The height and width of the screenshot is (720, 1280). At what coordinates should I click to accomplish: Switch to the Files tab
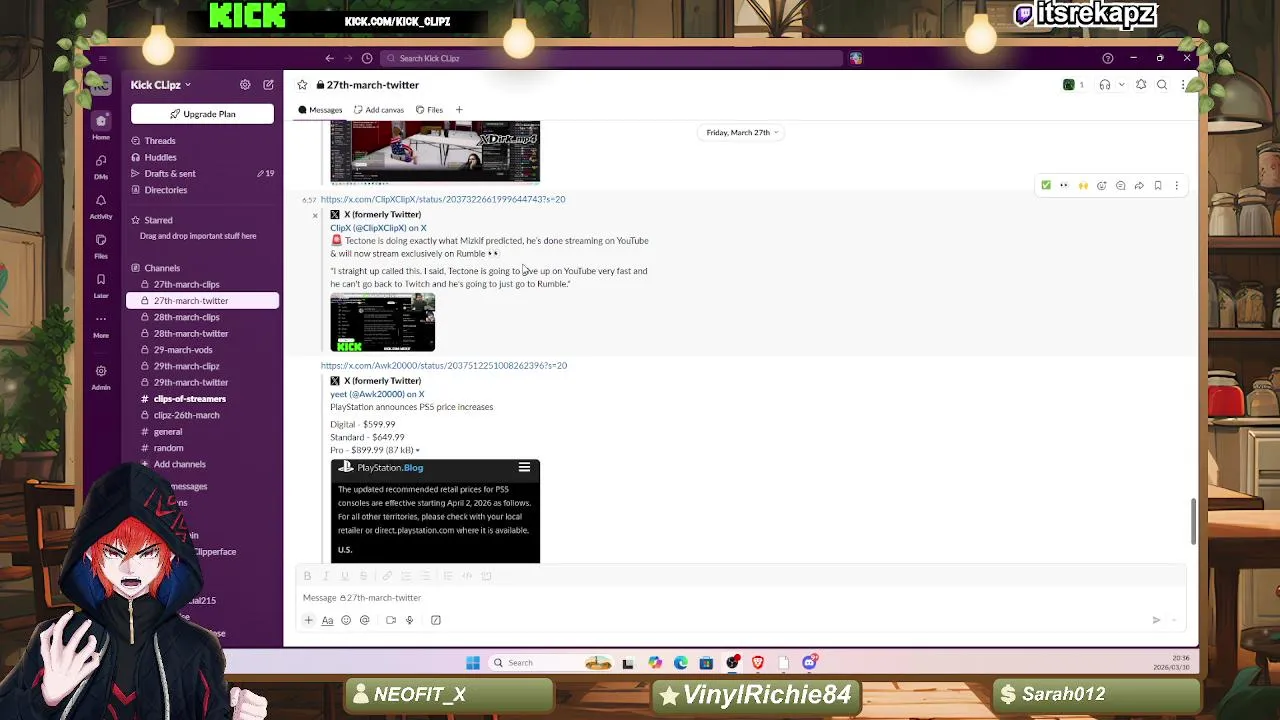pos(429,110)
